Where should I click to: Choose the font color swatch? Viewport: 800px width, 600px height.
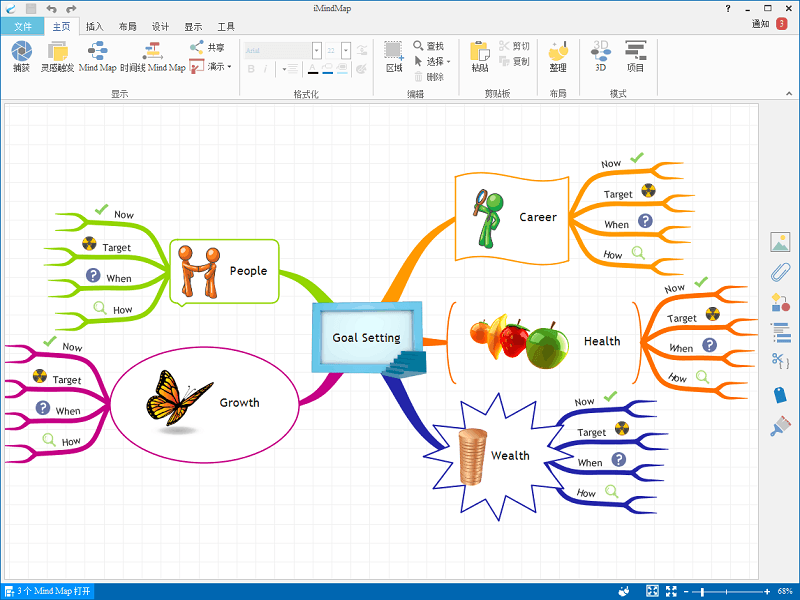[313, 69]
